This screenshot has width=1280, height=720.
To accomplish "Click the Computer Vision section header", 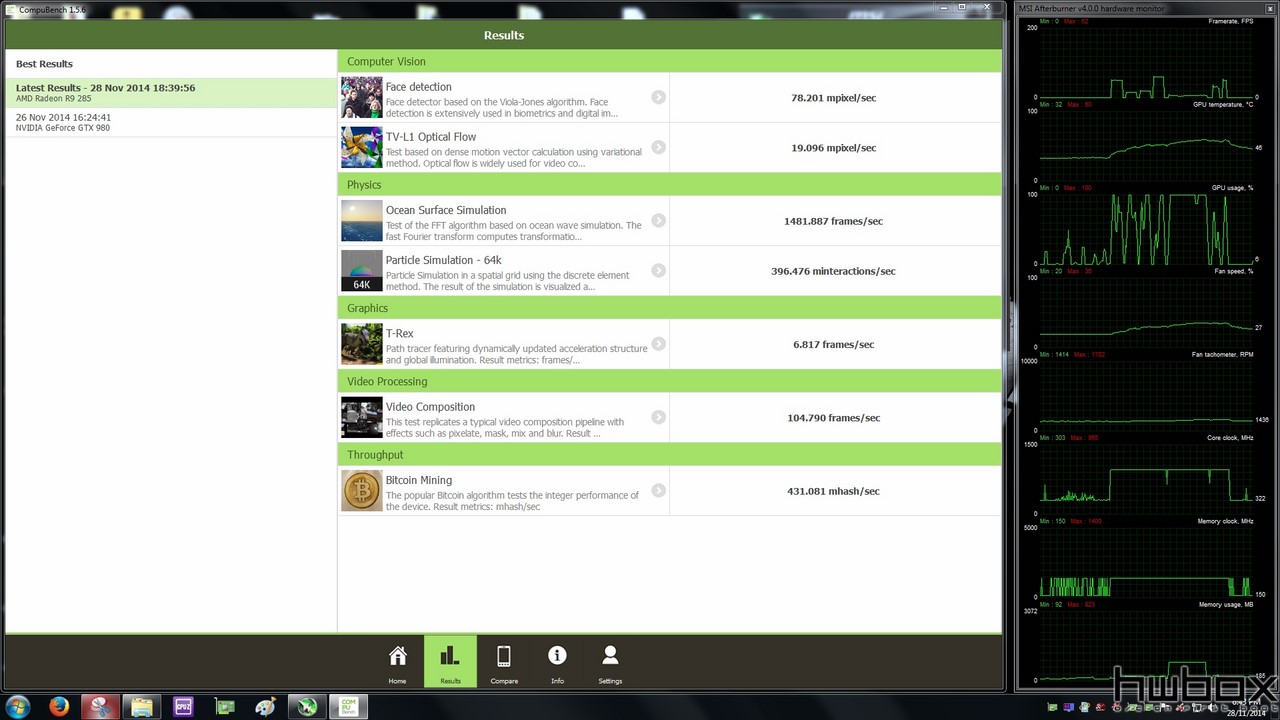I will click(x=669, y=61).
